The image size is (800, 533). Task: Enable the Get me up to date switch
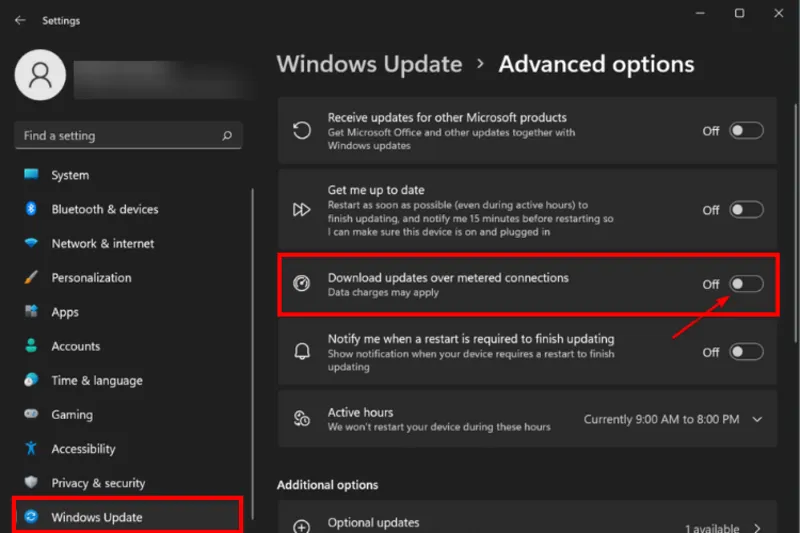coord(746,210)
